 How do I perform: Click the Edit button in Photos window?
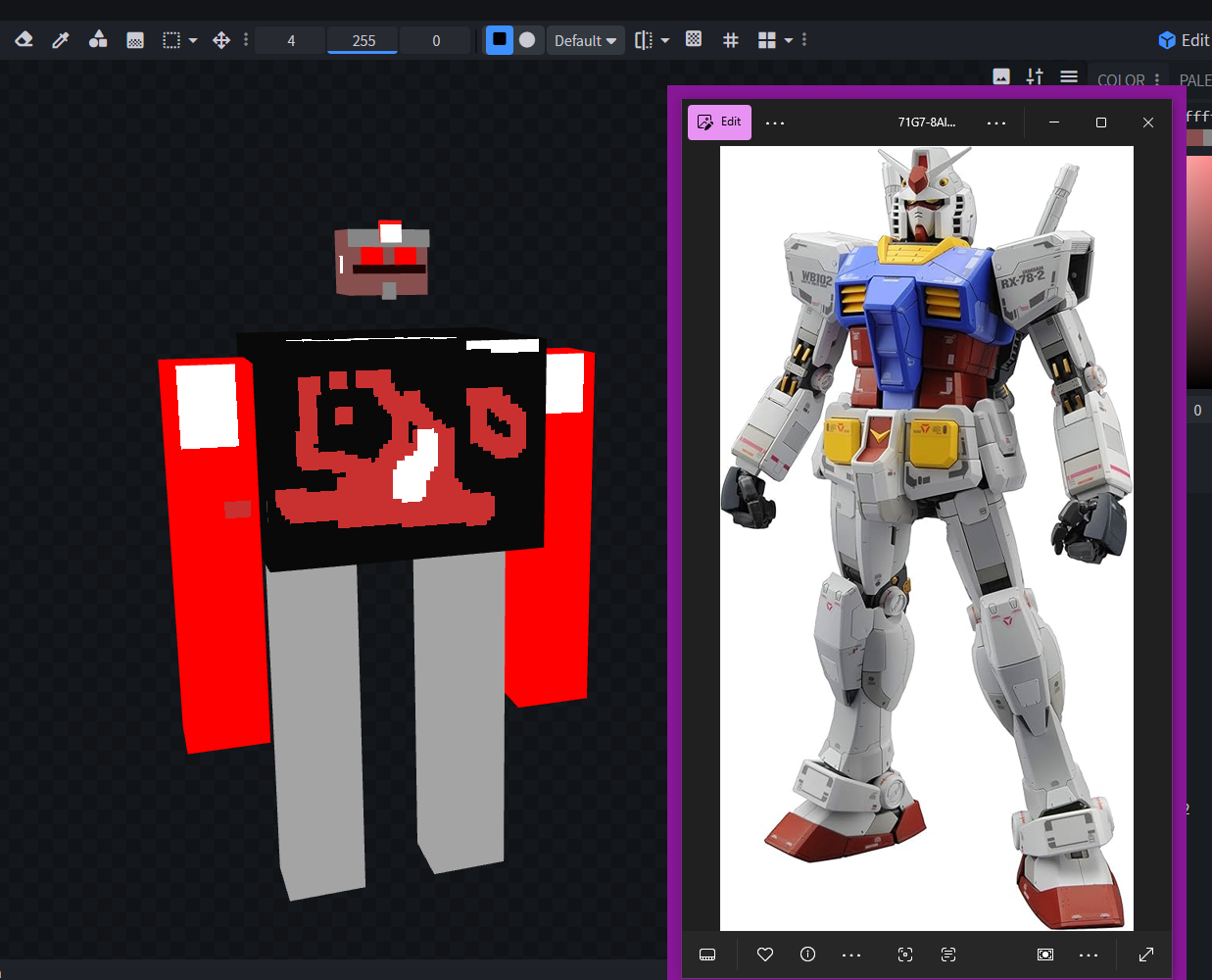719,122
